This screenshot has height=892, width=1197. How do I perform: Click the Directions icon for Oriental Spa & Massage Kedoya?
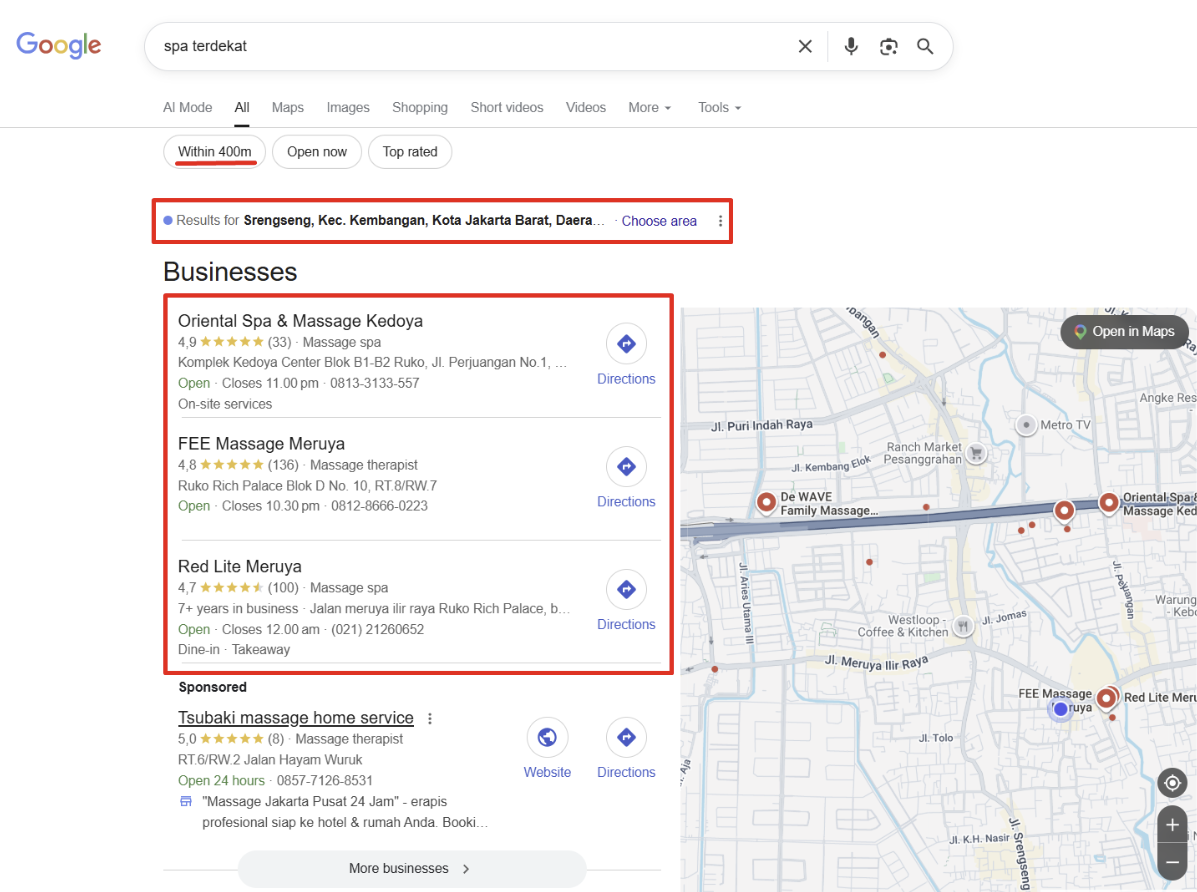tap(626, 344)
